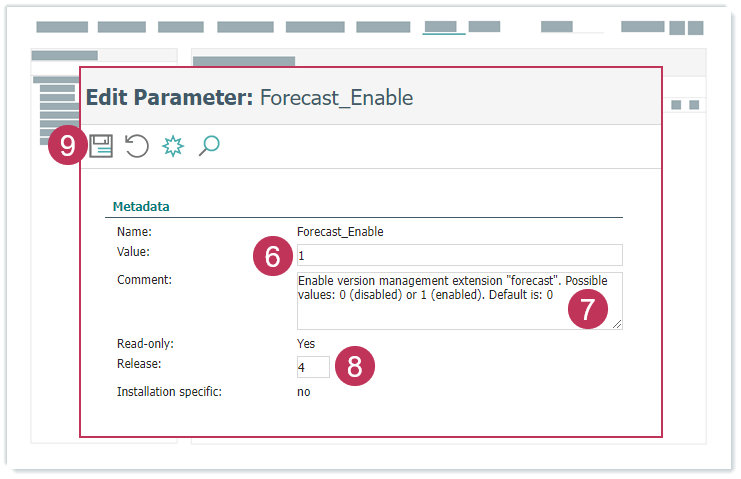Click the Release field label
The height and width of the screenshot is (479, 741).
(139, 363)
